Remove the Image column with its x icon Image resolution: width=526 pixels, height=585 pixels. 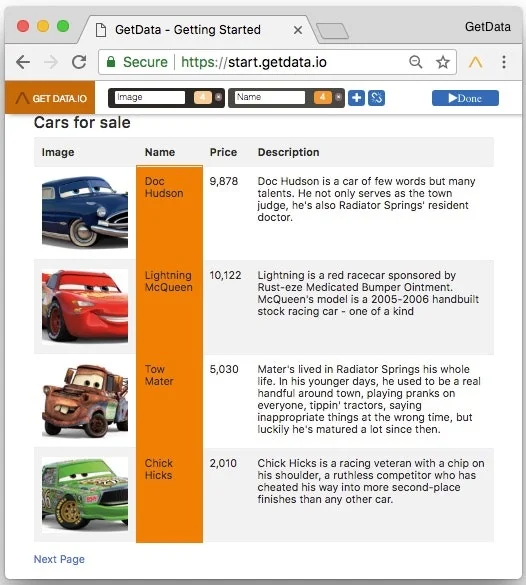[218, 97]
